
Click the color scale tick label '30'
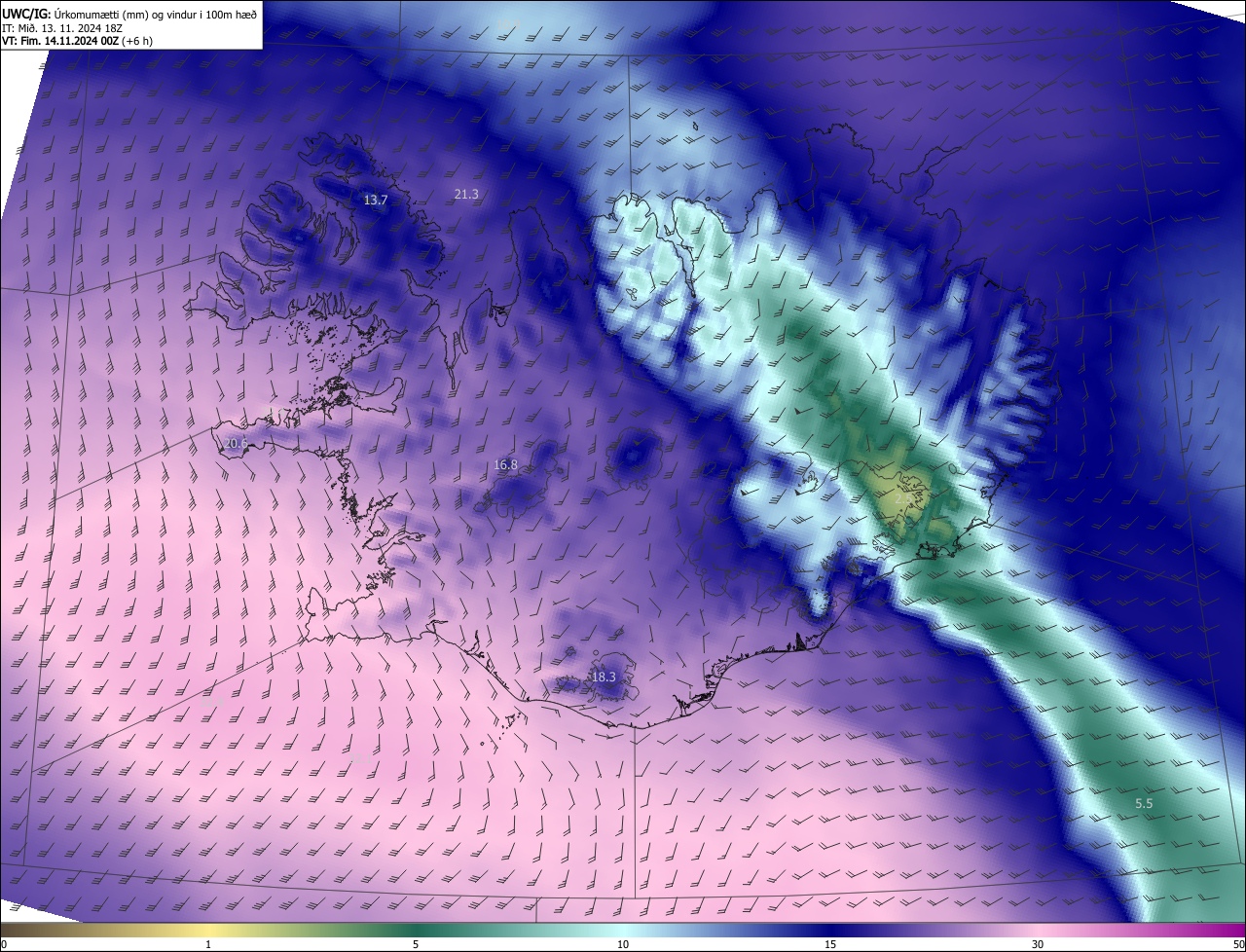coord(1038,944)
